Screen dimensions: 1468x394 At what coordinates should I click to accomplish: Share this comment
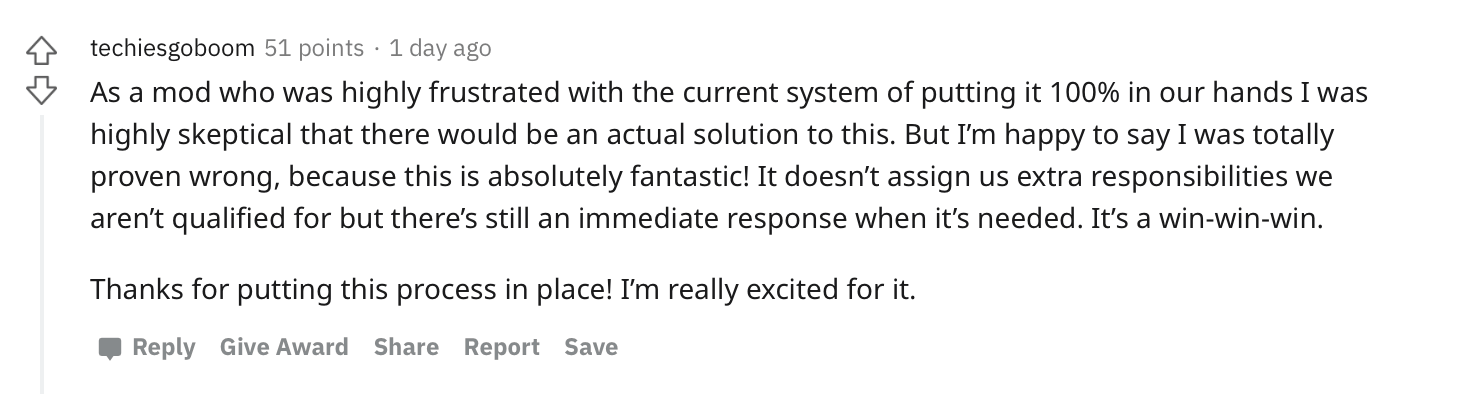click(406, 347)
